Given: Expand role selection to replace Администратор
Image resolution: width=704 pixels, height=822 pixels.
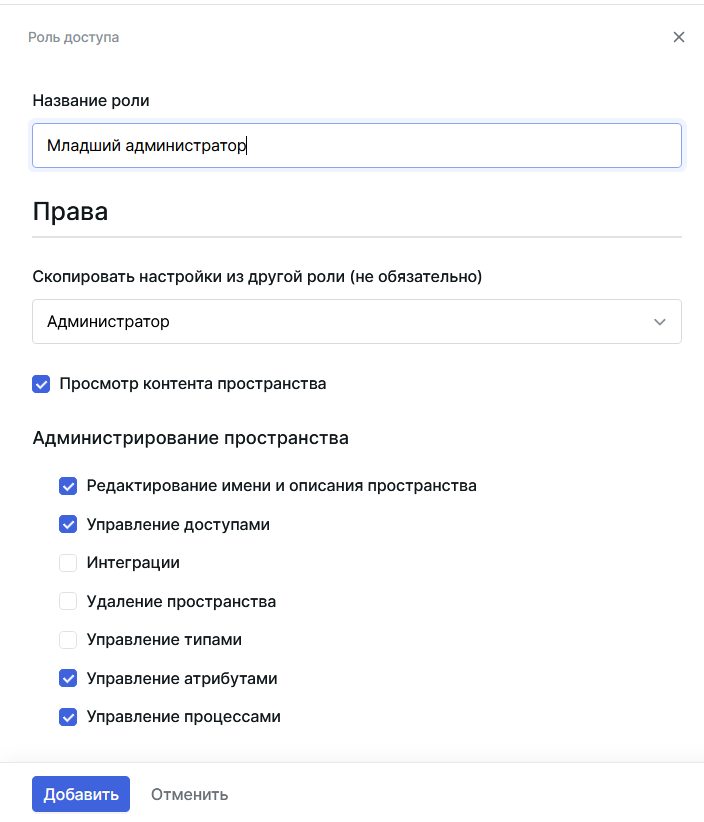Looking at the screenshot, I should 356,321.
